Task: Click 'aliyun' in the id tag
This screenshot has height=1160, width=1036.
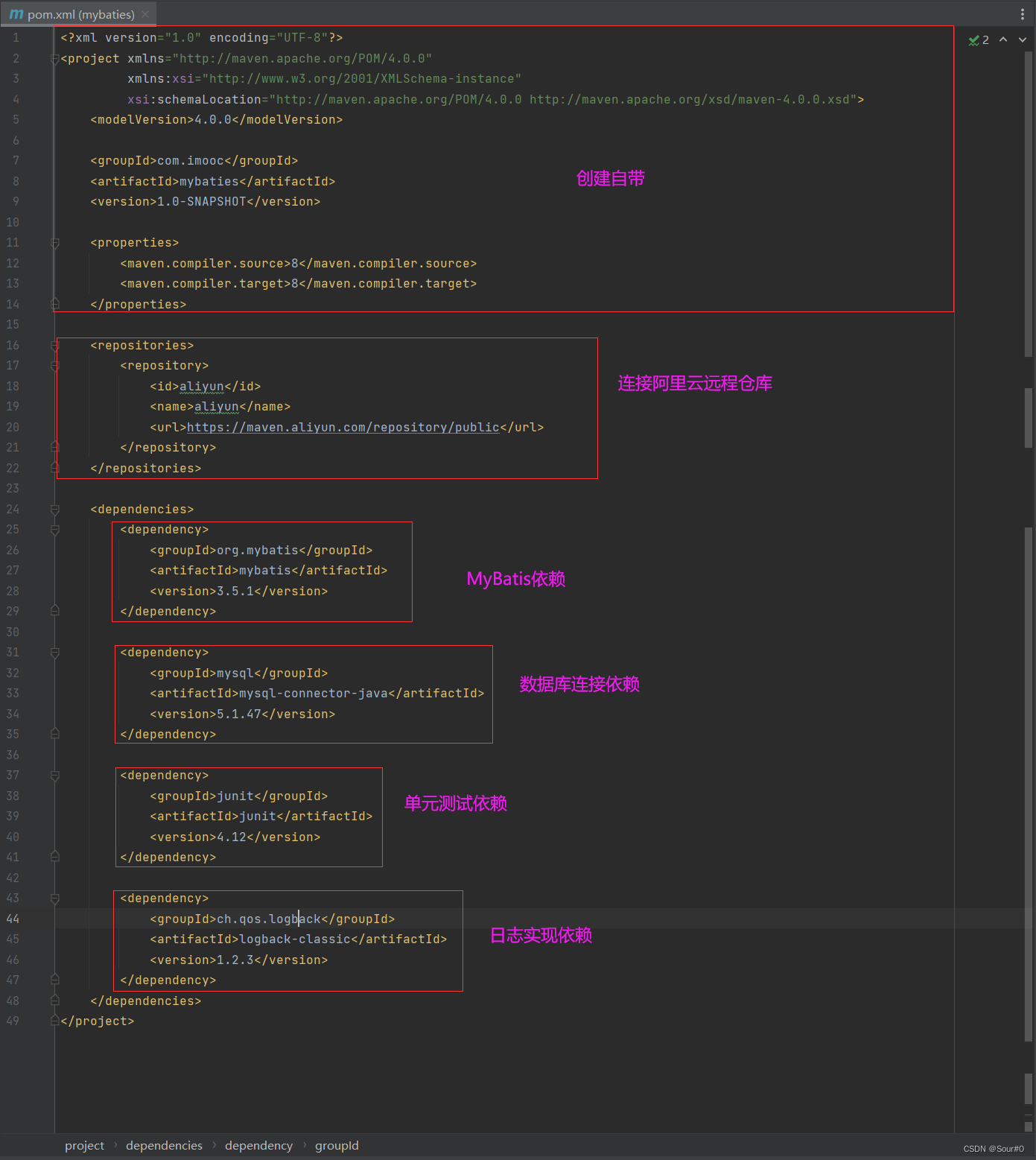Action: pos(201,387)
